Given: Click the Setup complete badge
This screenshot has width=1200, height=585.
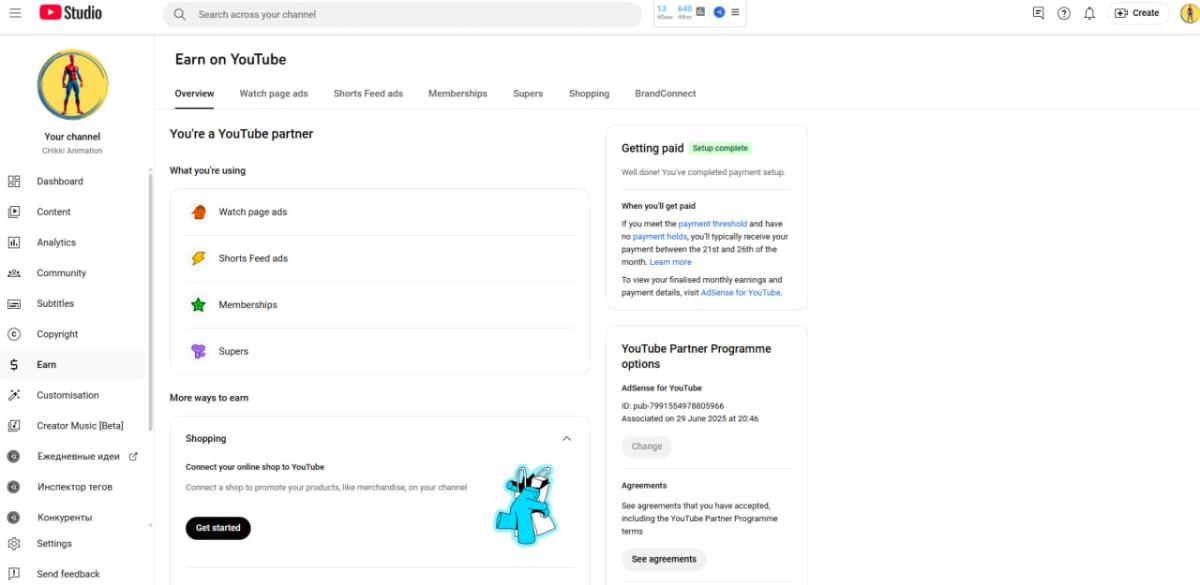Looking at the screenshot, I should pyautogui.click(x=720, y=148).
